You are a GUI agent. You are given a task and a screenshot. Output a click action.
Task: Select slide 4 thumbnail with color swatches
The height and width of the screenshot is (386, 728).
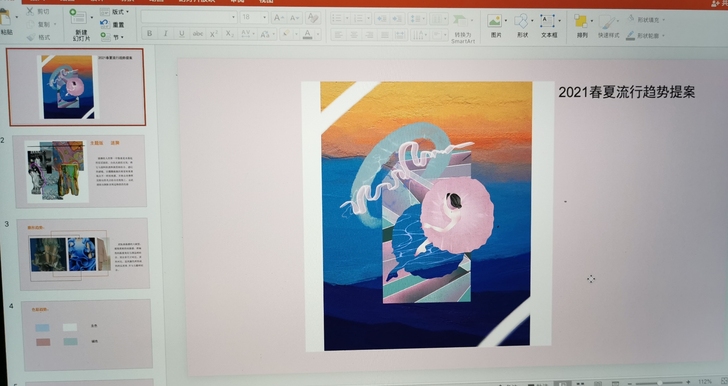pyautogui.click(x=87, y=335)
